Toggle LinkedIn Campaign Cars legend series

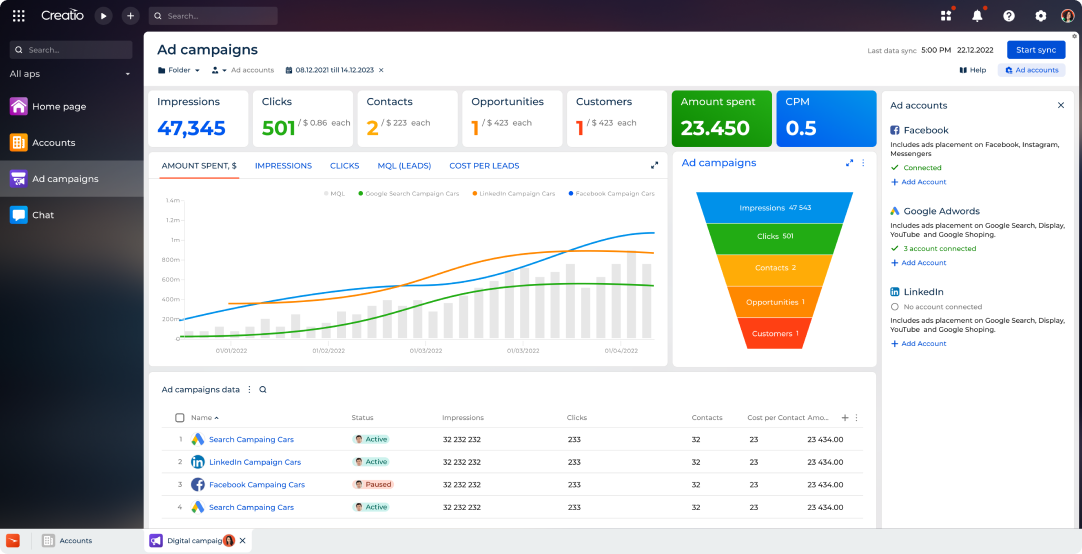516,194
